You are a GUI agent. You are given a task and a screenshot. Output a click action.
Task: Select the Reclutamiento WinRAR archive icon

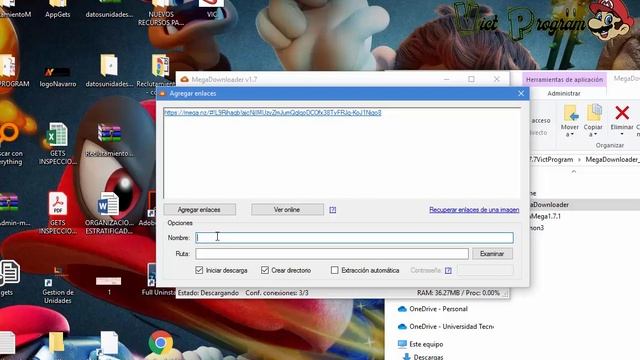pyautogui.click(x=109, y=134)
